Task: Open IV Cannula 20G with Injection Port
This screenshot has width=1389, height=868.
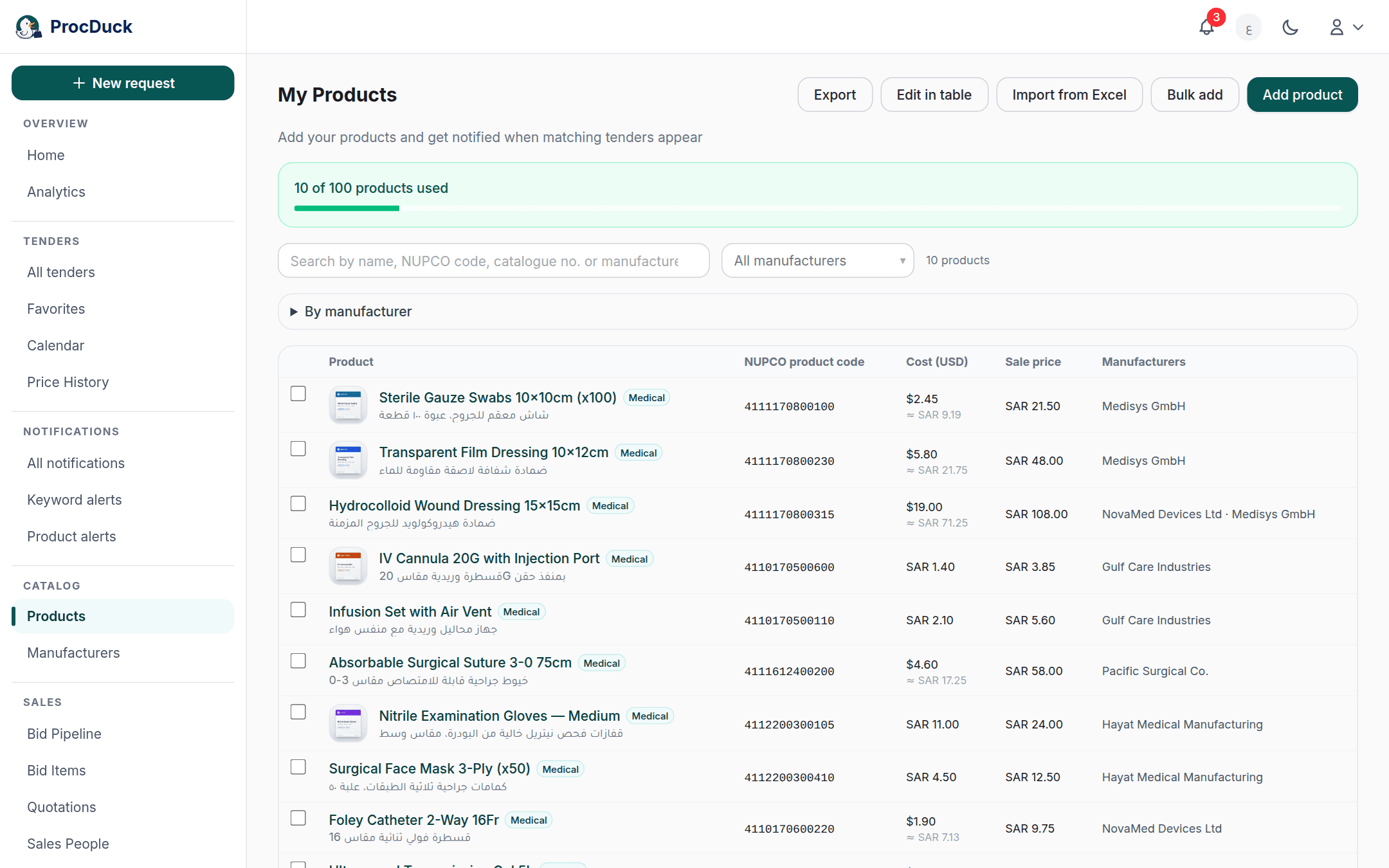Action: click(x=489, y=558)
